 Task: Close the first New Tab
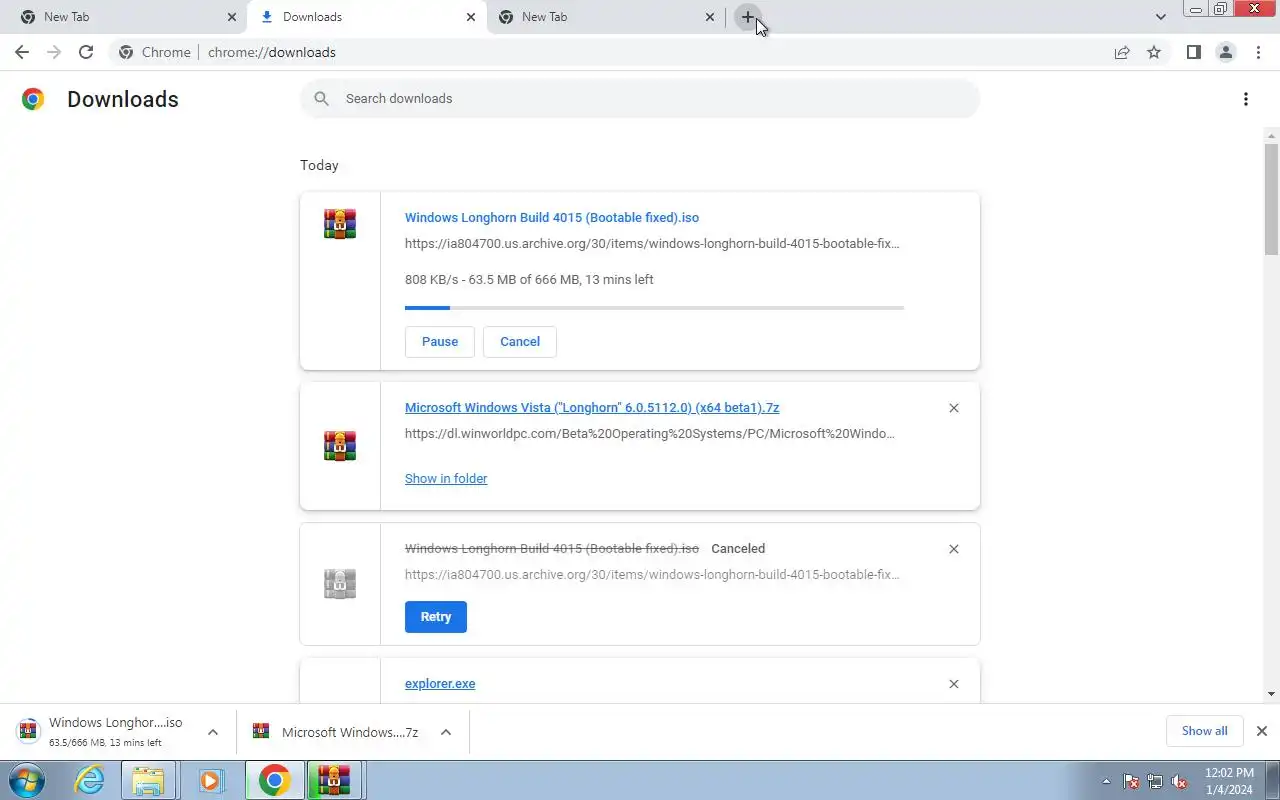click(x=232, y=17)
